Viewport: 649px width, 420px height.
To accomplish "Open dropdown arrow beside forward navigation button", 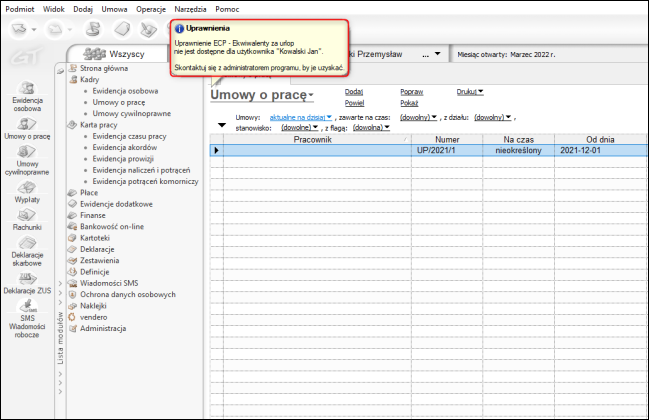I will 70,29.
